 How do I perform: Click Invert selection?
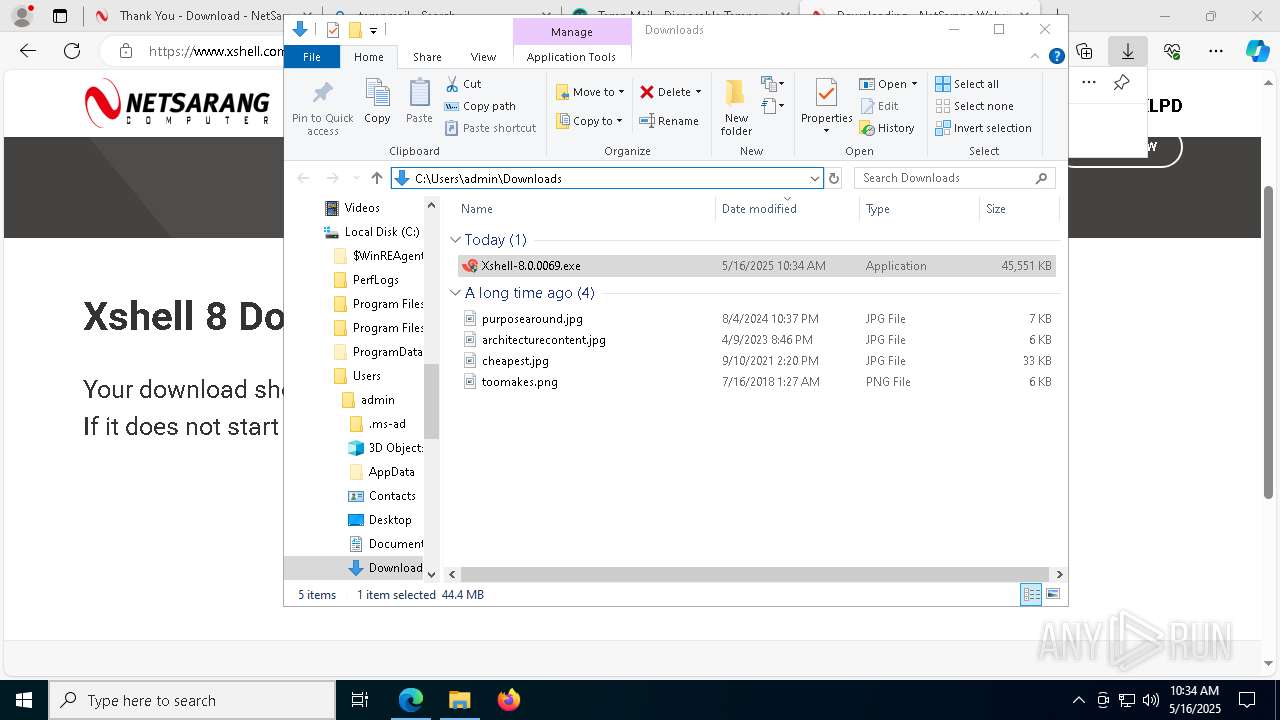pyautogui.click(x=983, y=128)
